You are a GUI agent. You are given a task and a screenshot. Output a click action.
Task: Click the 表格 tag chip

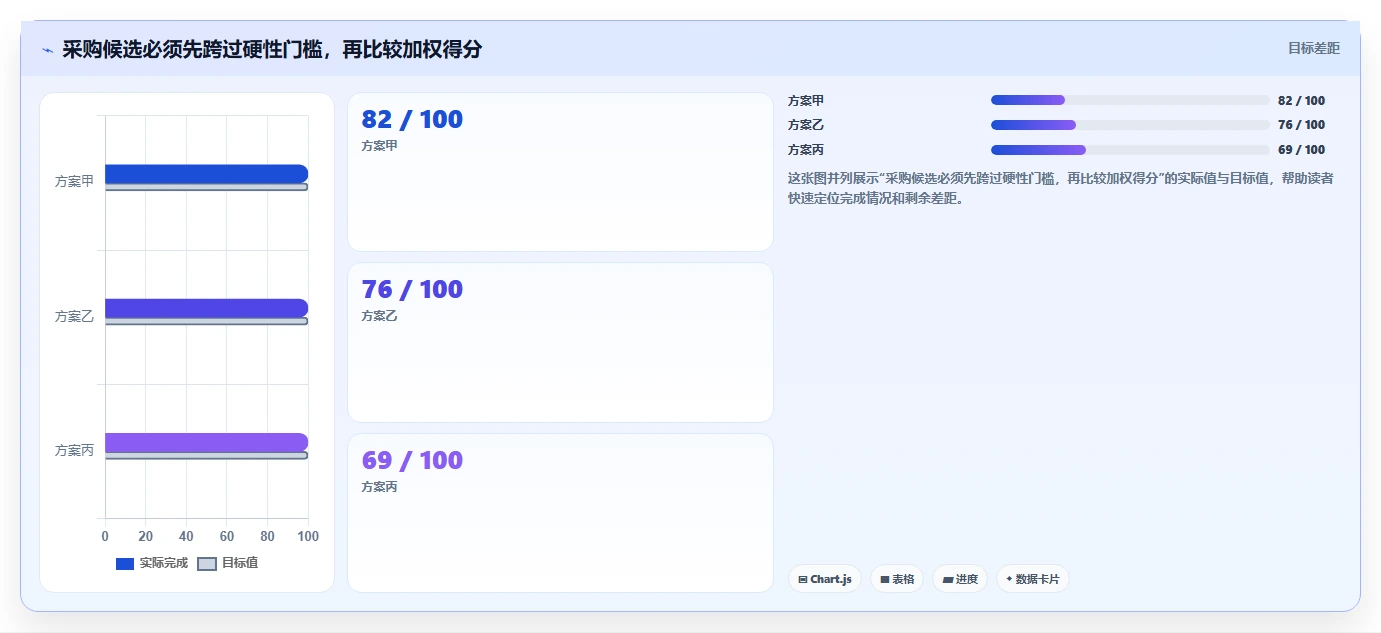897,579
